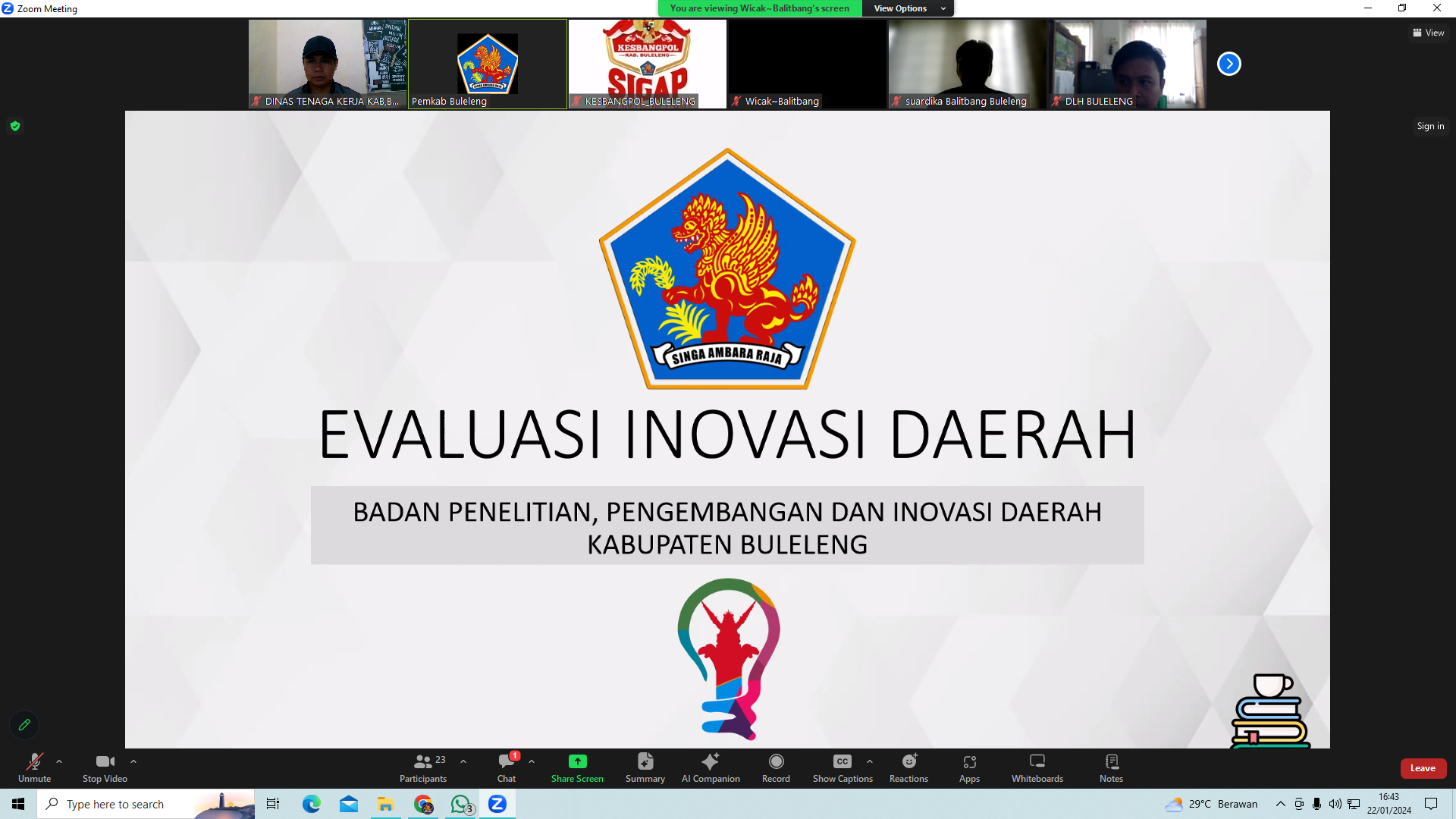Image resolution: width=1456 pixels, height=819 pixels.
Task: Click the green annotation pencil icon
Action: [x=24, y=725]
